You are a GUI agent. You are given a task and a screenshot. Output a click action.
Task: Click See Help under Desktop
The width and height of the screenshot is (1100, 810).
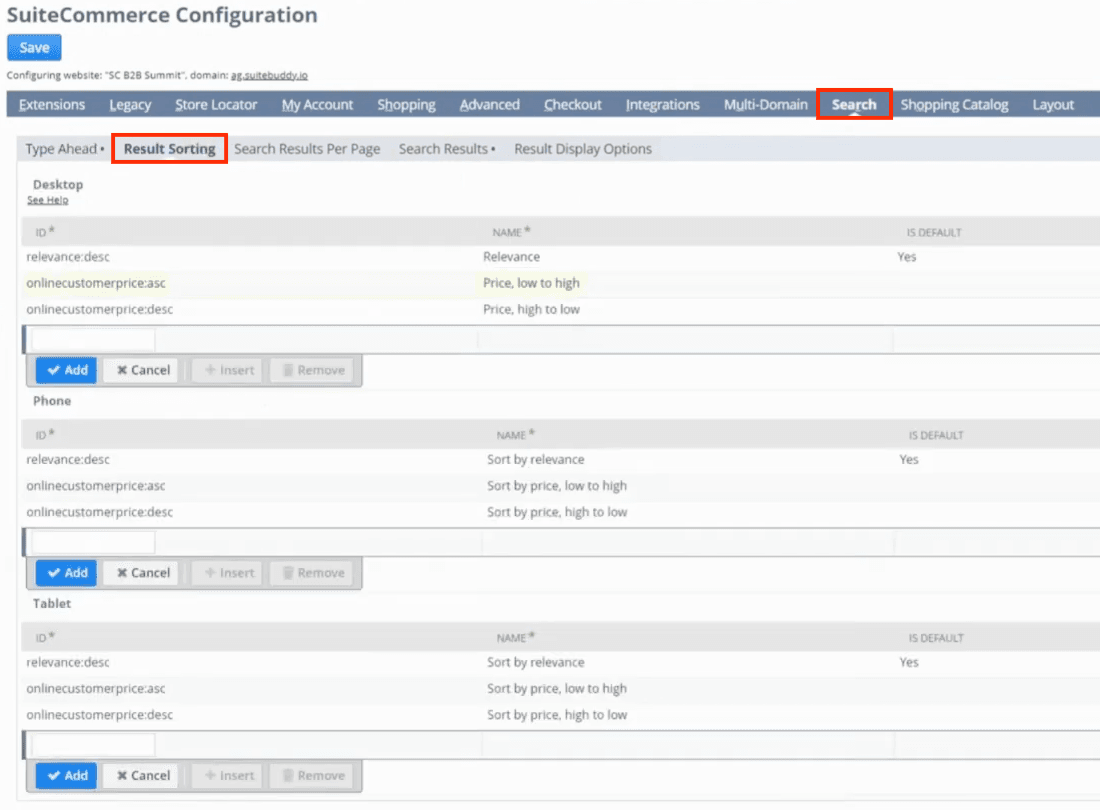(x=48, y=200)
